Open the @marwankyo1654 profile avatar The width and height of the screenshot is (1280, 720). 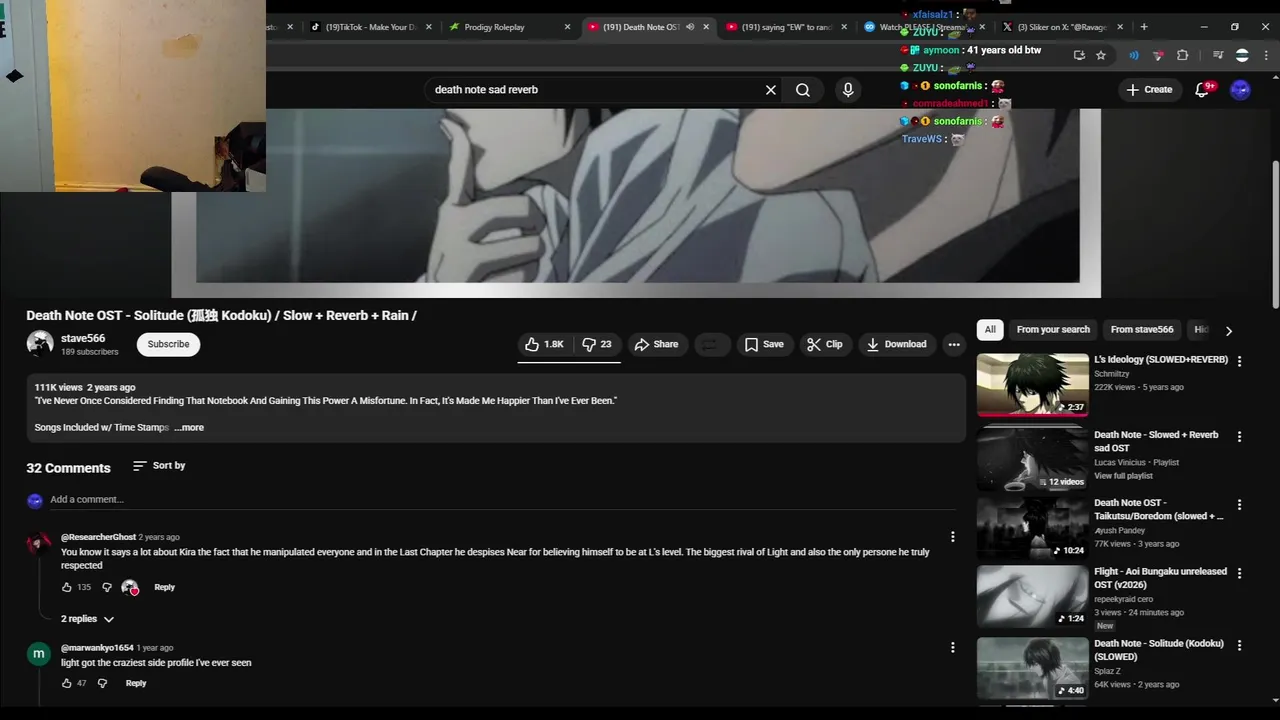point(38,654)
